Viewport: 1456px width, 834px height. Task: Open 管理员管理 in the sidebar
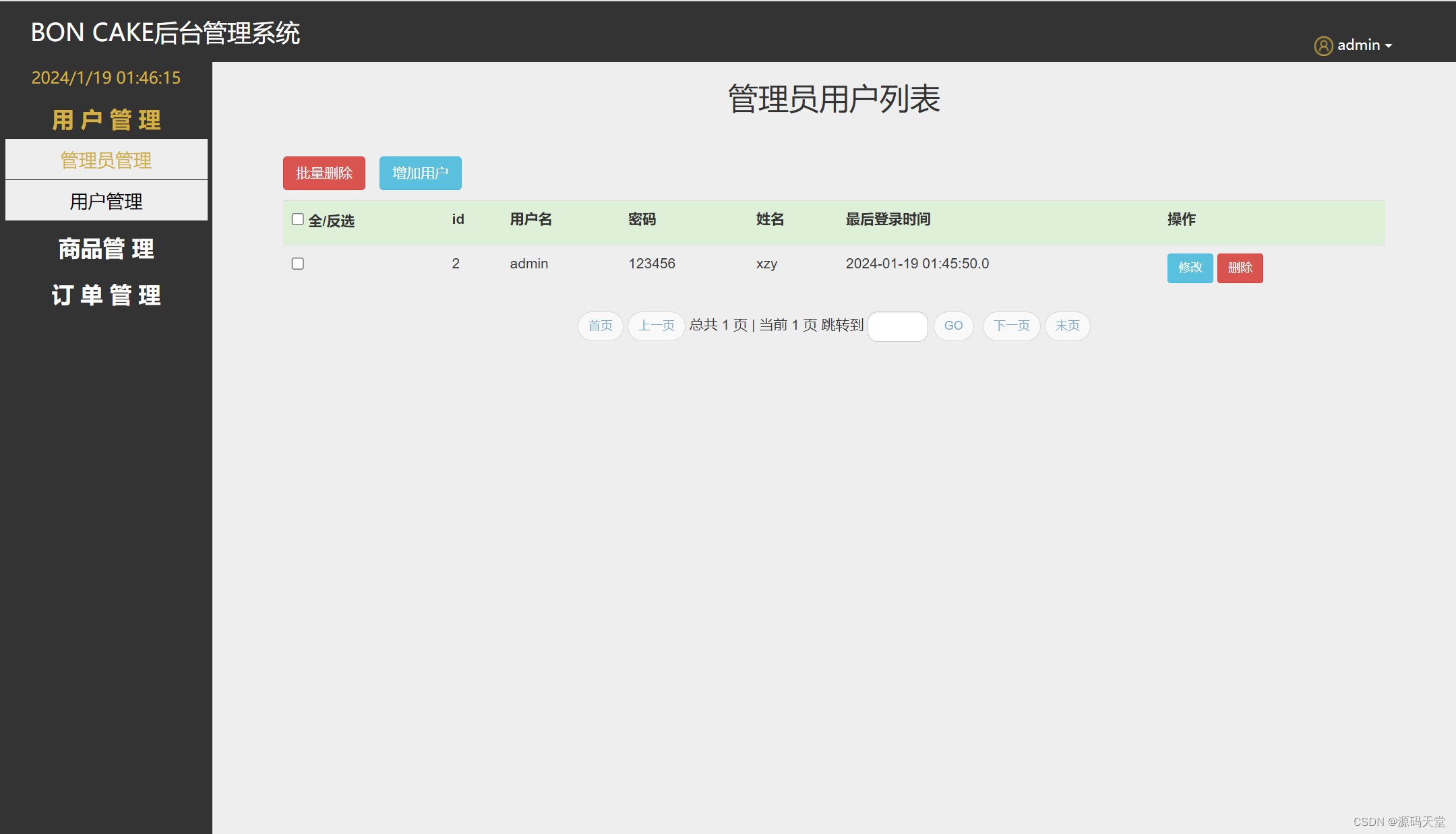(107, 160)
